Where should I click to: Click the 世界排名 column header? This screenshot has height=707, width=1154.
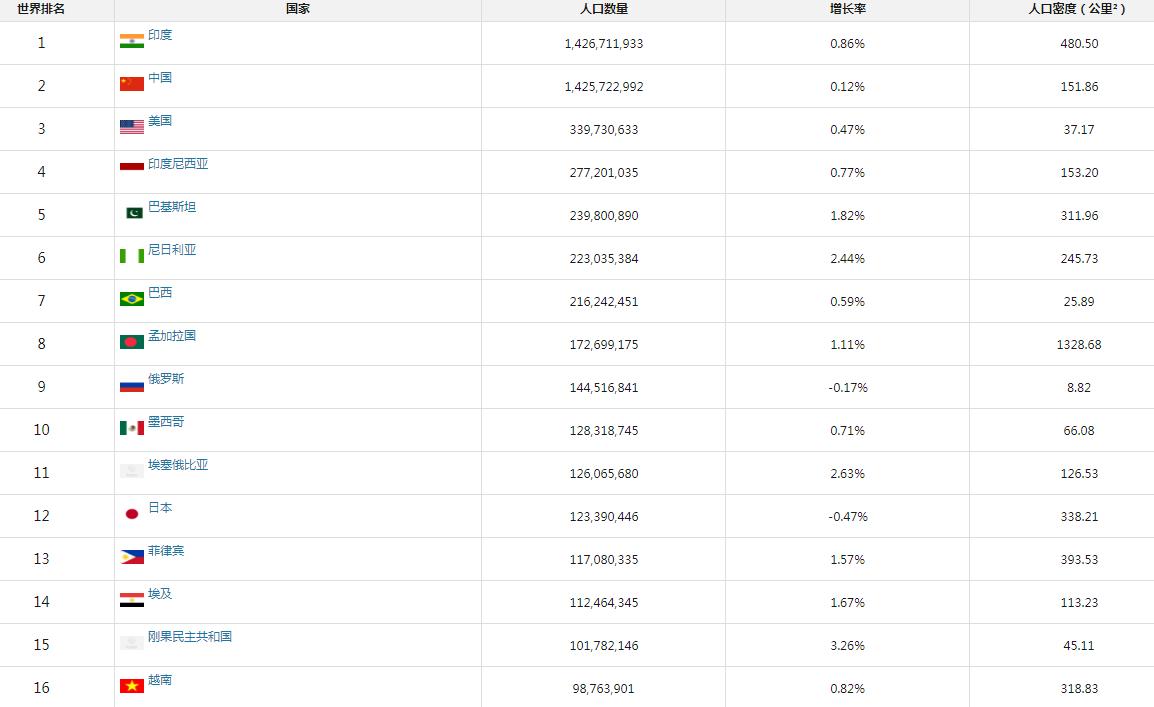[x=41, y=9]
